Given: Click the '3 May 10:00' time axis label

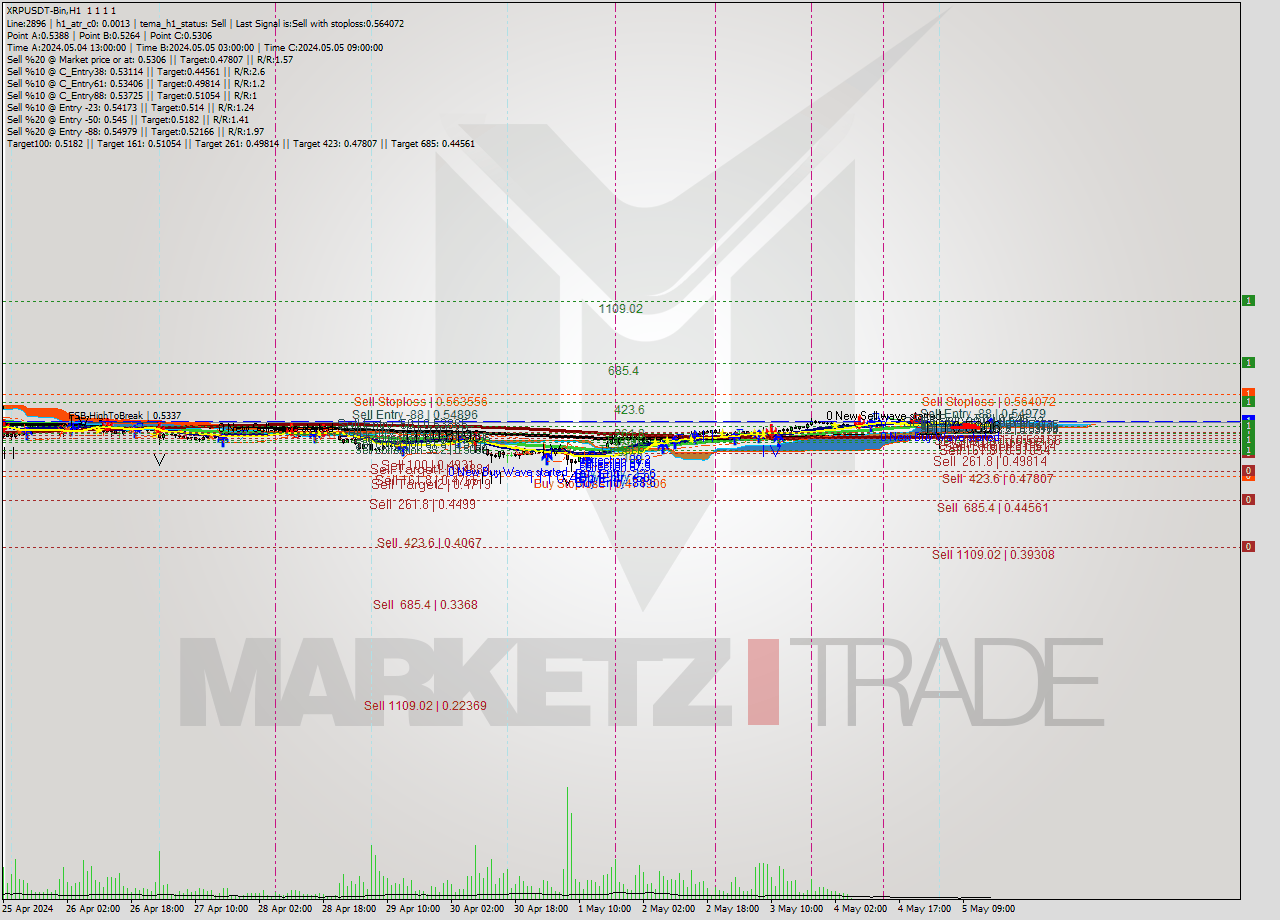Looking at the screenshot, I should pos(796,909).
